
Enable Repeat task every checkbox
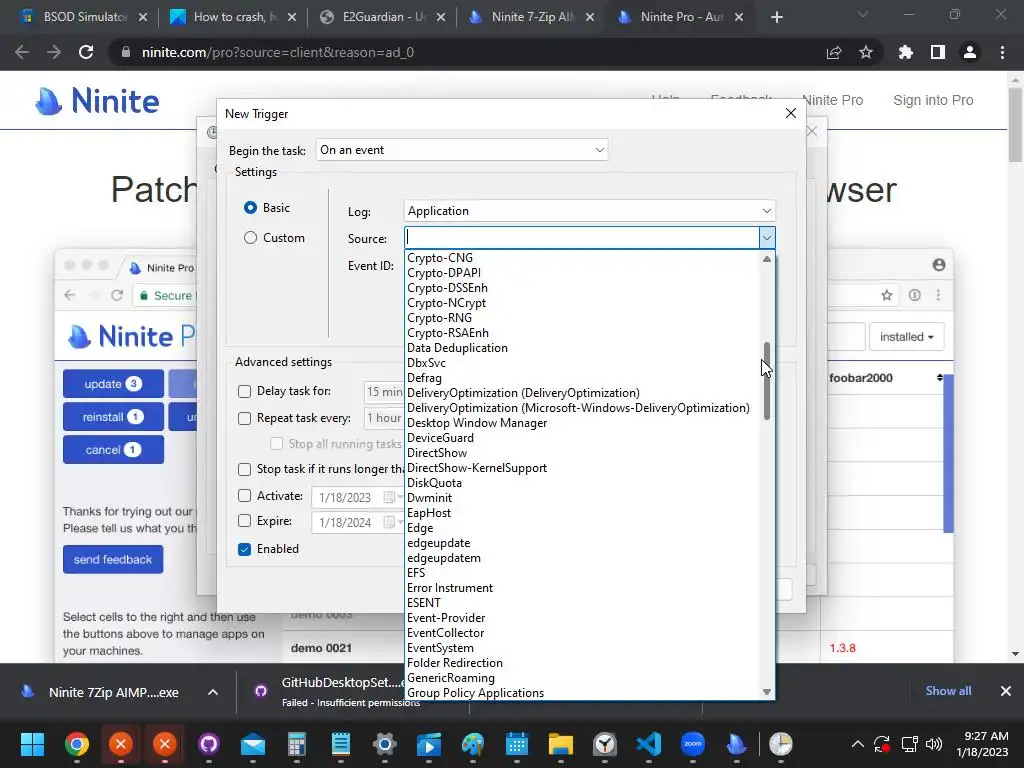pos(244,418)
